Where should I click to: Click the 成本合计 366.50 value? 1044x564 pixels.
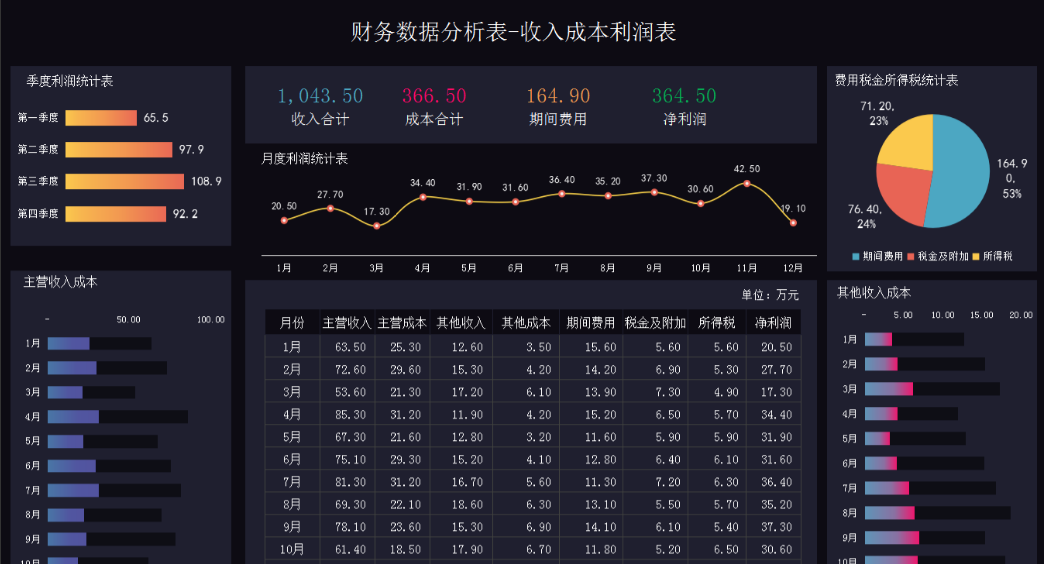point(434,96)
